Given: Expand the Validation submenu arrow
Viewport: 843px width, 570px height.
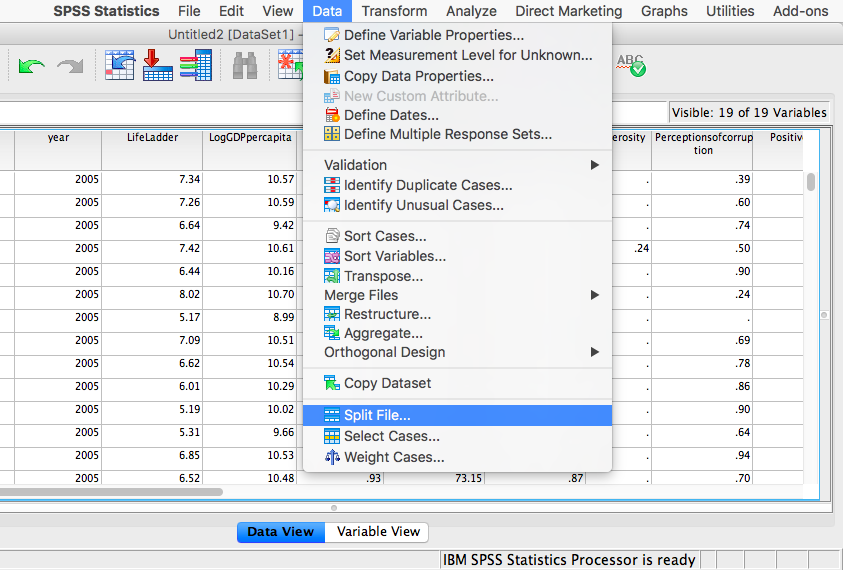Looking at the screenshot, I should click(594, 165).
